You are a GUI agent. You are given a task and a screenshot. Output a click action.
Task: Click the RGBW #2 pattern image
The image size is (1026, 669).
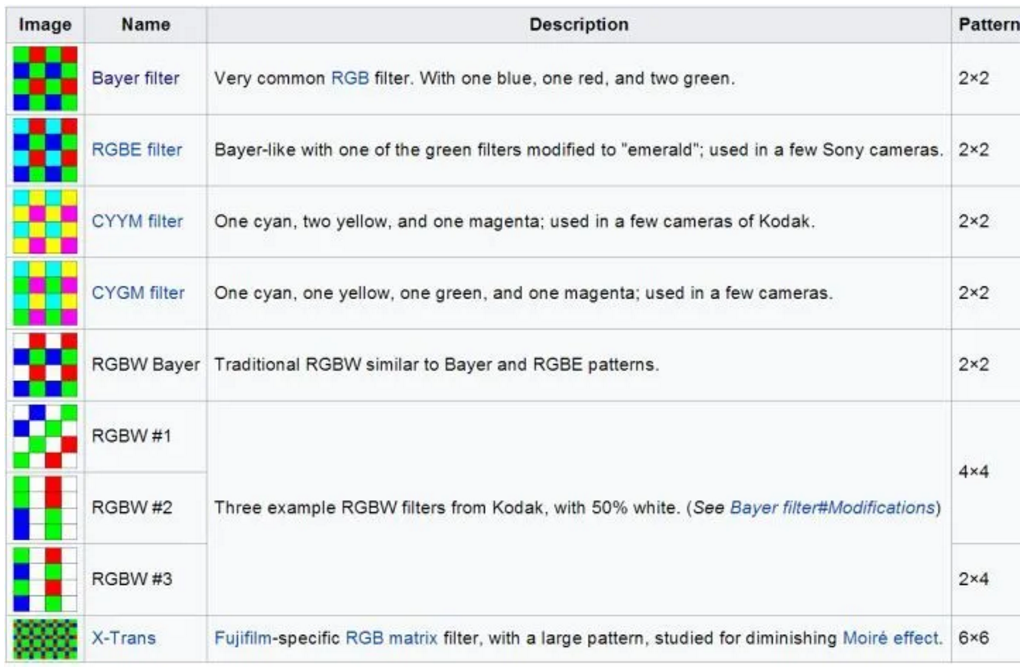(44, 508)
